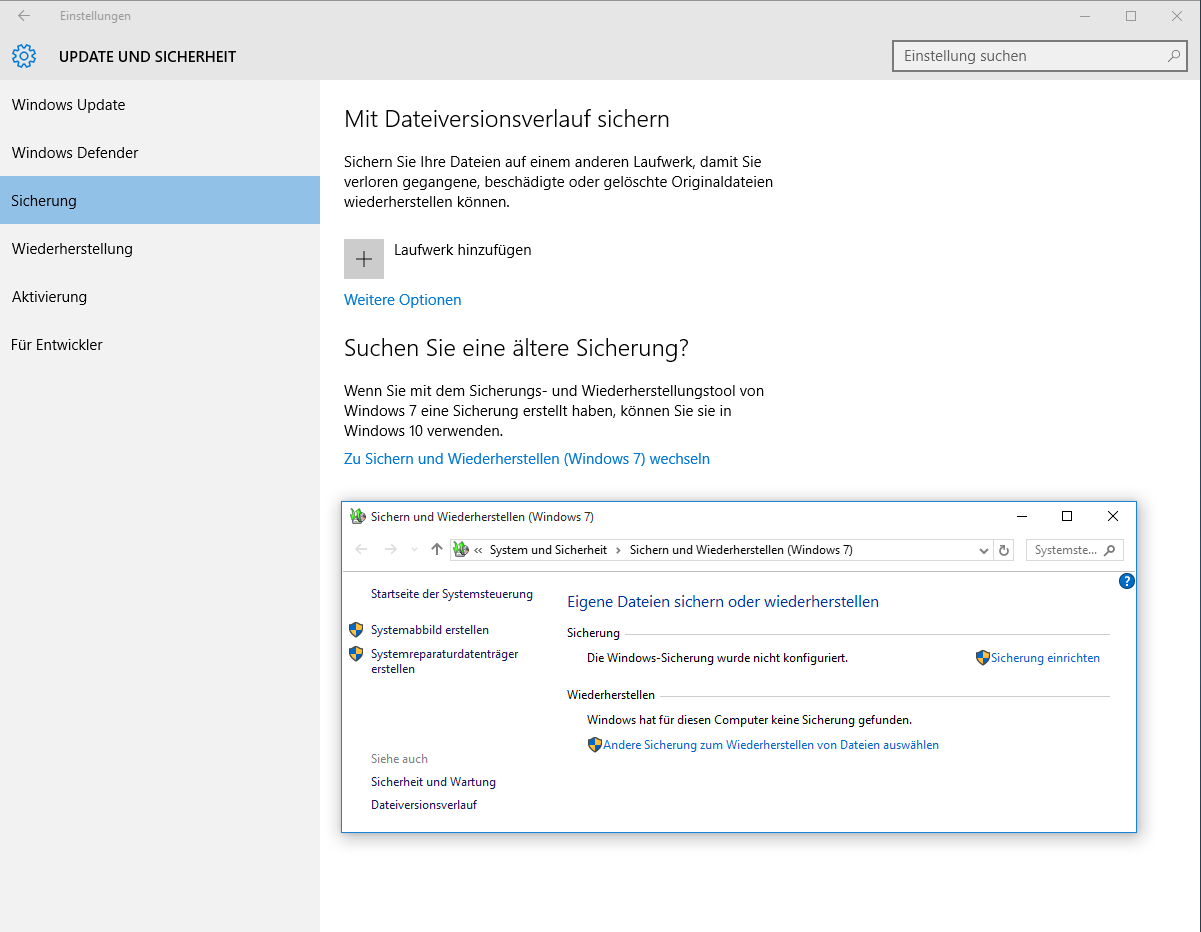Click Systemabbild erstellen link
Viewport: 1201px width, 932px height.
coord(430,630)
